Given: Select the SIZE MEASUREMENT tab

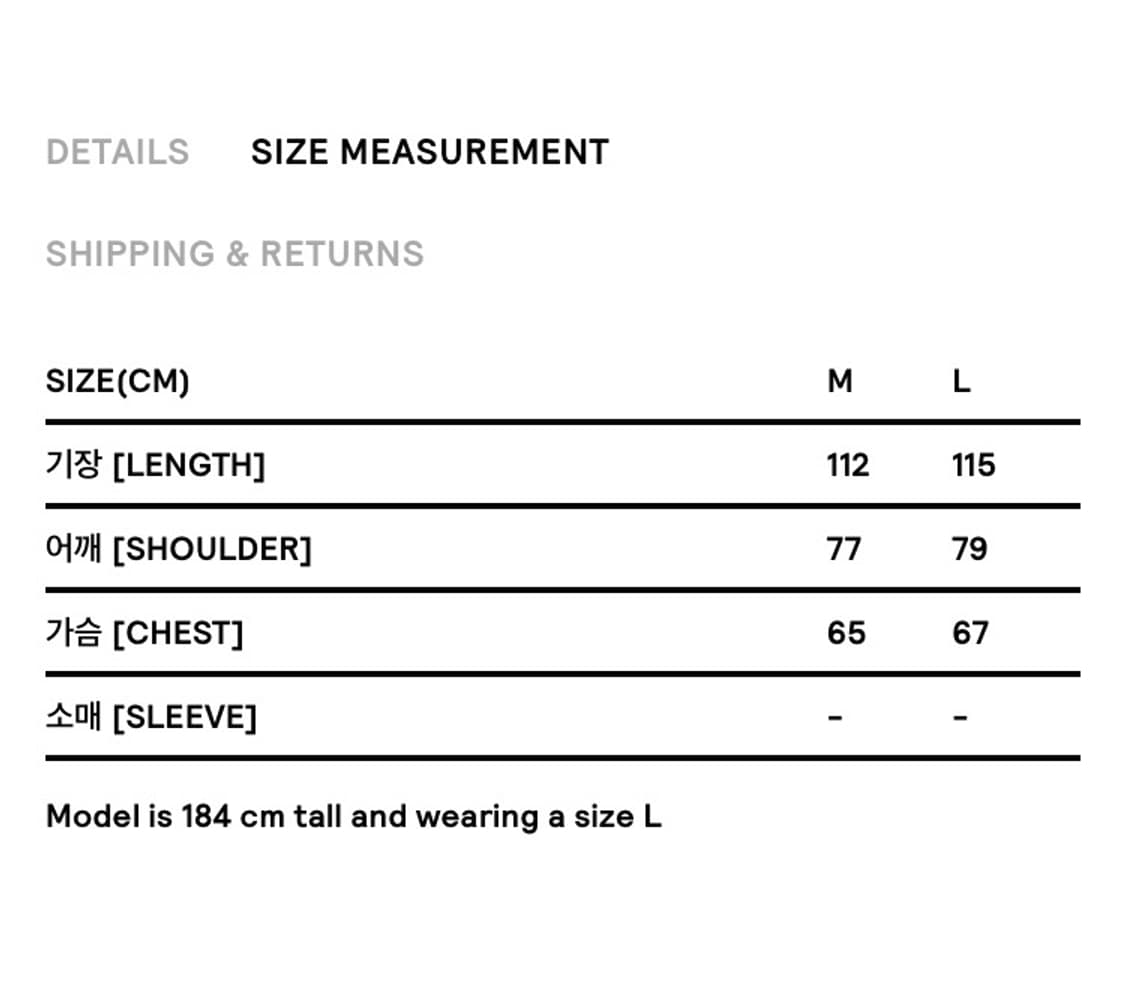Looking at the screenshot, I should pos(429,152).
